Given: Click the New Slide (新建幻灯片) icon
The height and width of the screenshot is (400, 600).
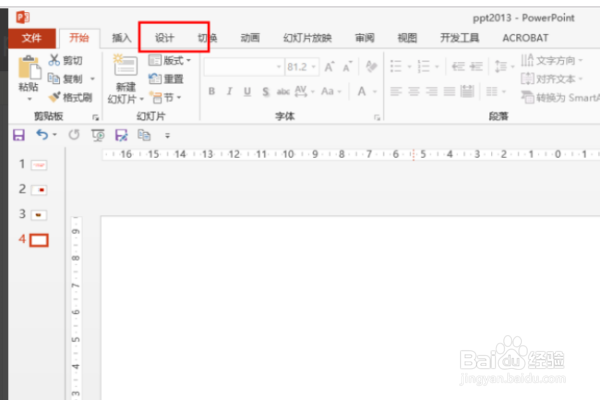Looking at the screenshot, I should click(x=126, y=65).
